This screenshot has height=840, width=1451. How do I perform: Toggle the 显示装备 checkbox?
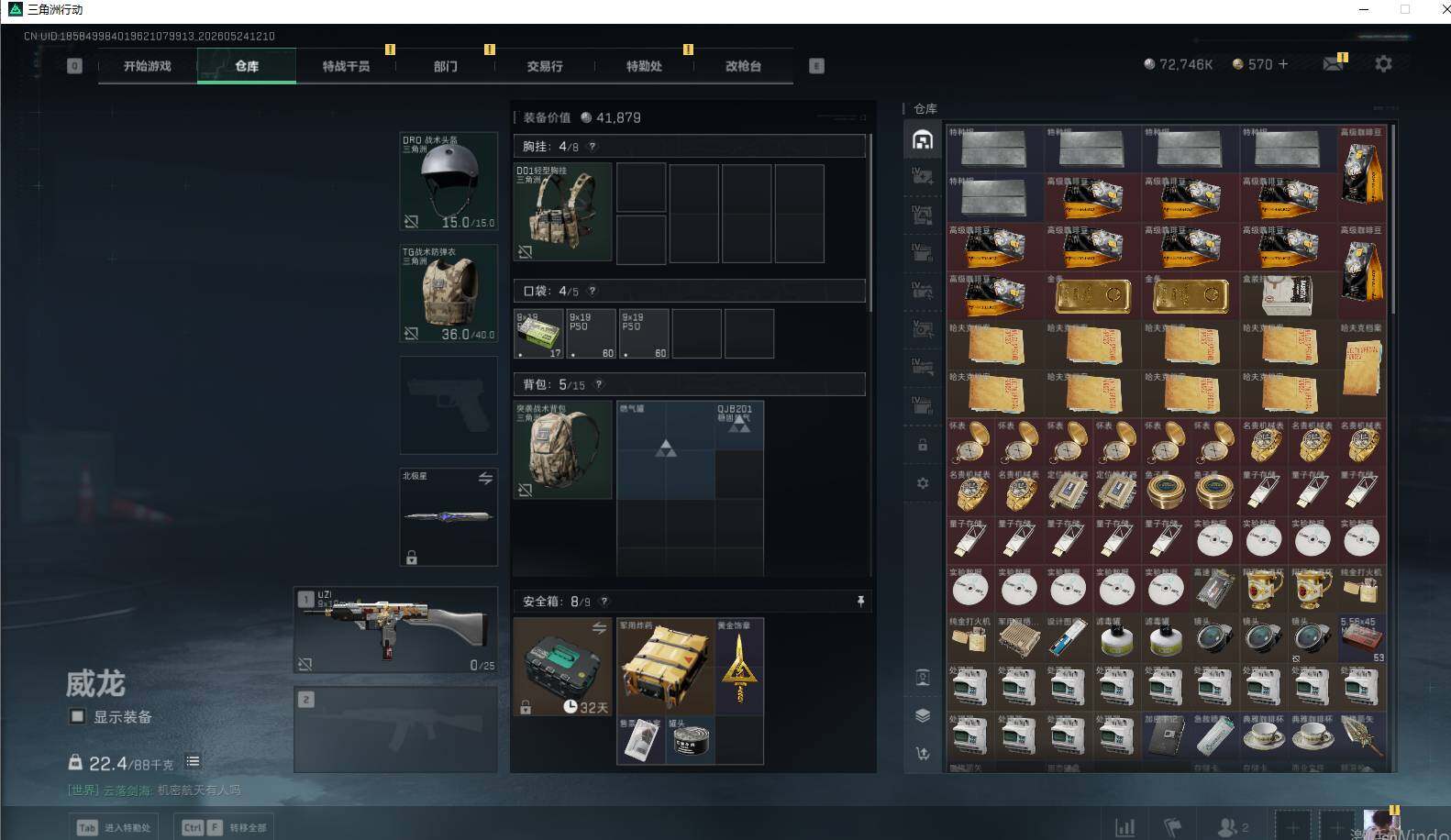click(x=78, y=716)
